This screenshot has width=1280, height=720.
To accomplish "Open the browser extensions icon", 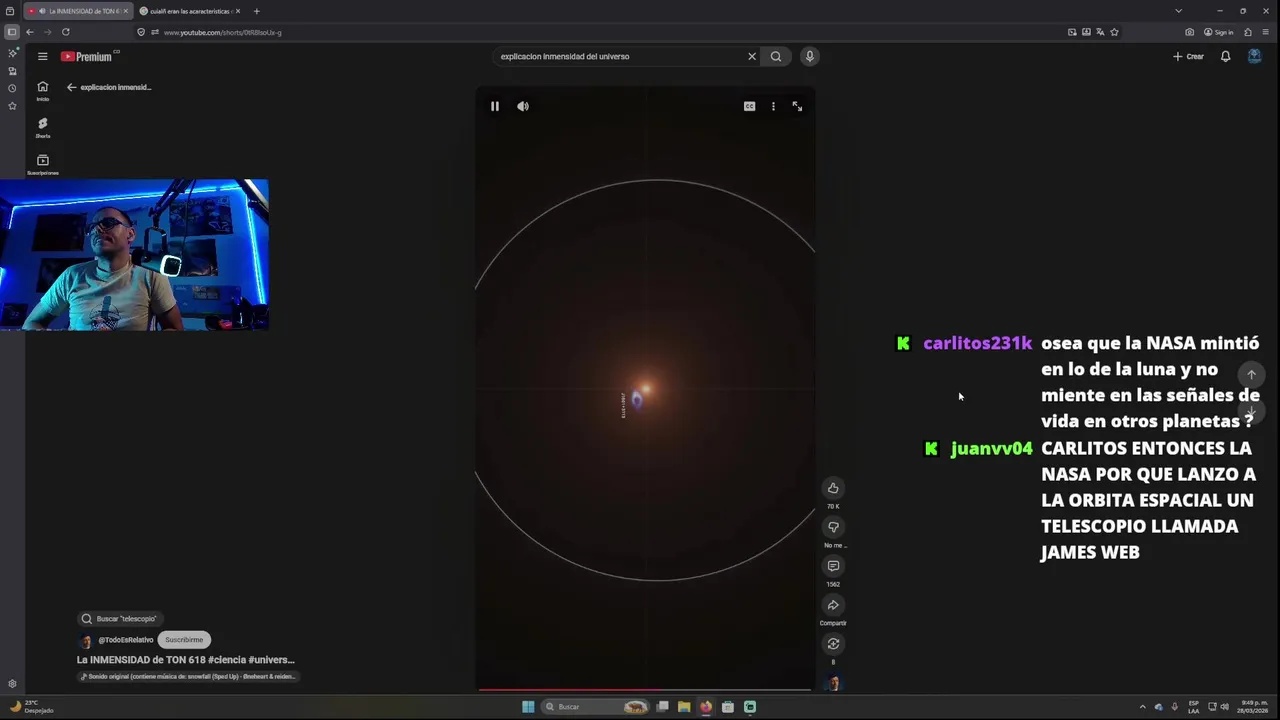I will [x=1248, y=32].
